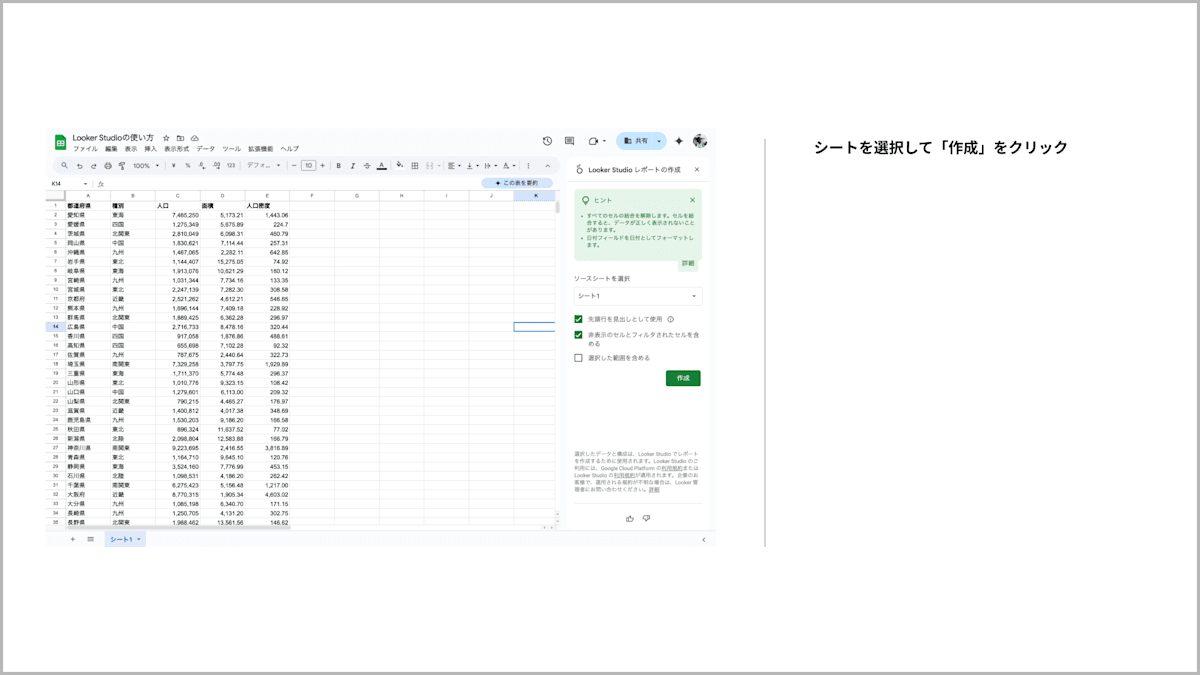Open the 挿入 menu

pyautogui.click(x=150, y=149)
